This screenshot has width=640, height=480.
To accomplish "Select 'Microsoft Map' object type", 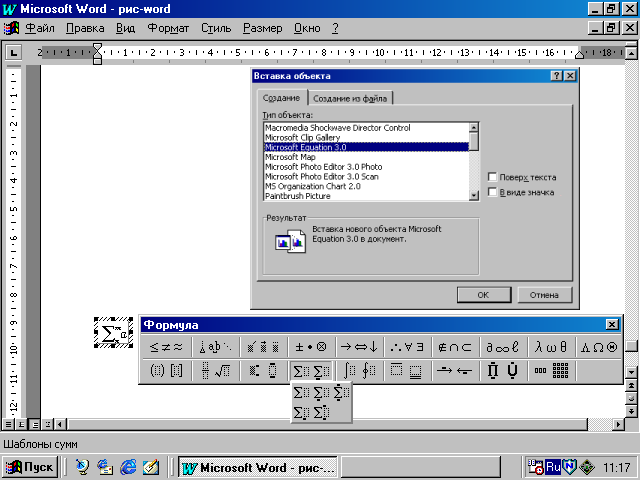I will [366, 157].
